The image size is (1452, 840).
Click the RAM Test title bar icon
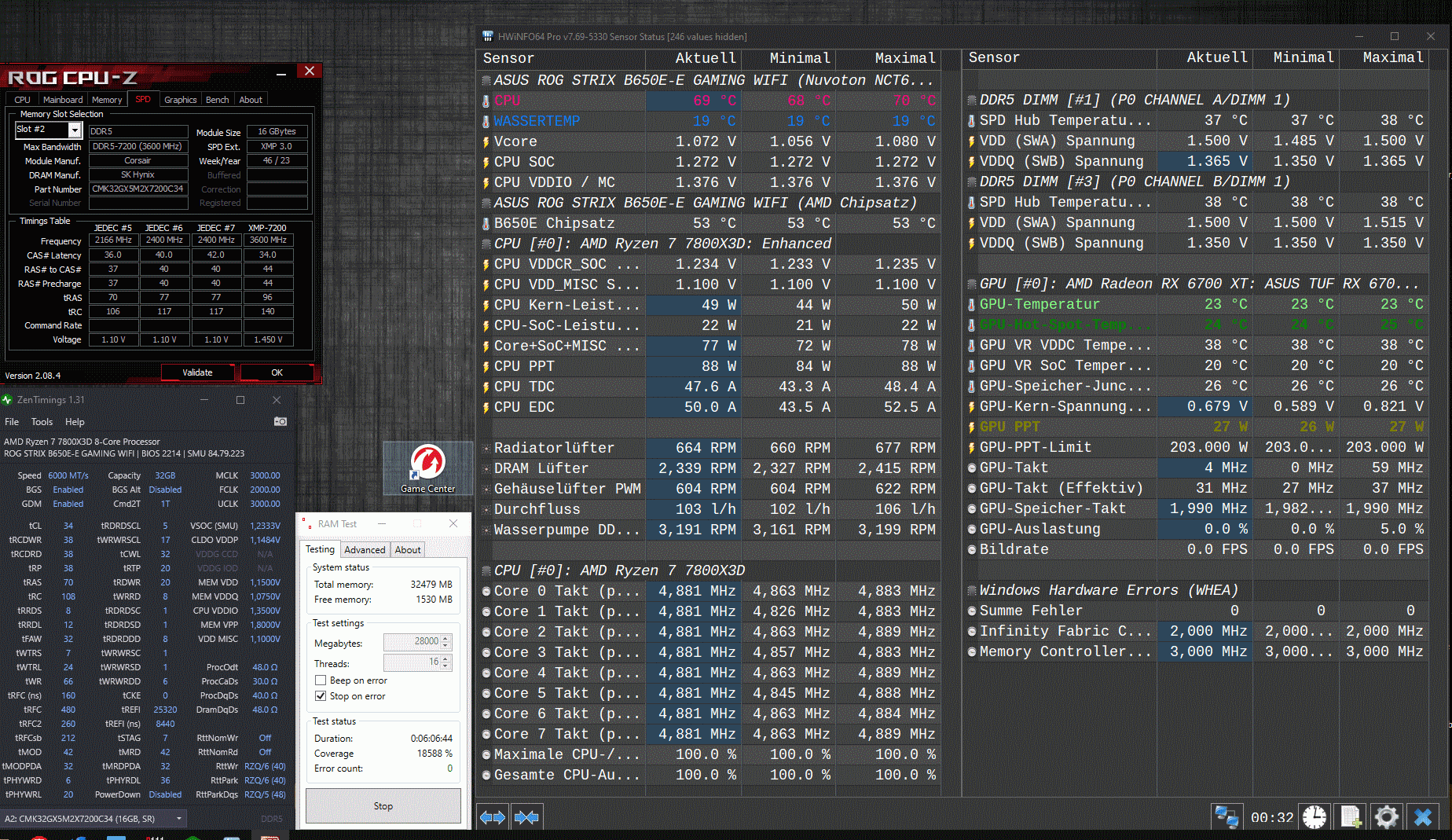click(x=307, y=524)
